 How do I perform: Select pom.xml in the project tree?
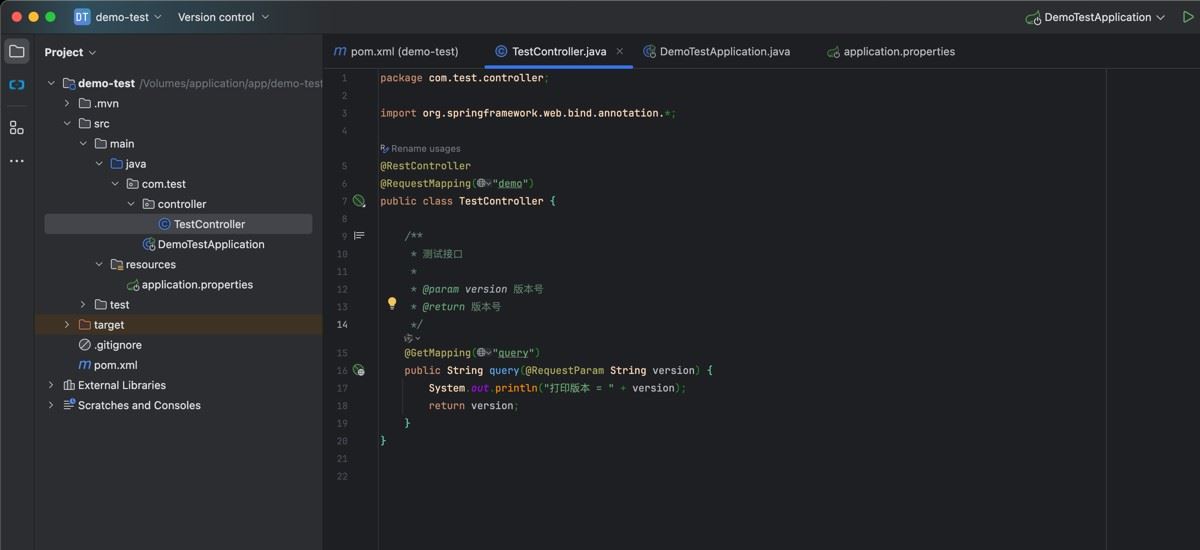115,365
